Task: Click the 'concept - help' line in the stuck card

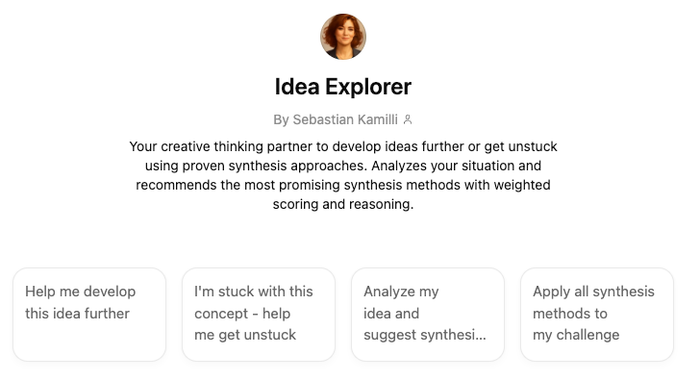Action: click(x=242, y=313)
